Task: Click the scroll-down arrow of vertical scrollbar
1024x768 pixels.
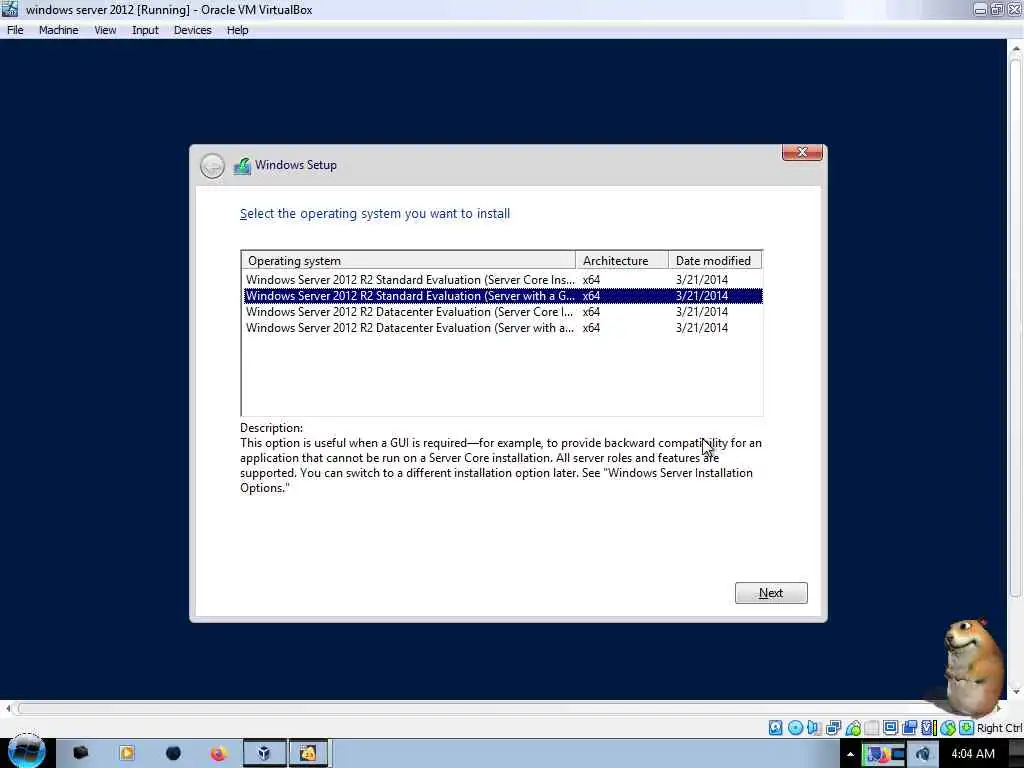Action: click(1016, 691)
